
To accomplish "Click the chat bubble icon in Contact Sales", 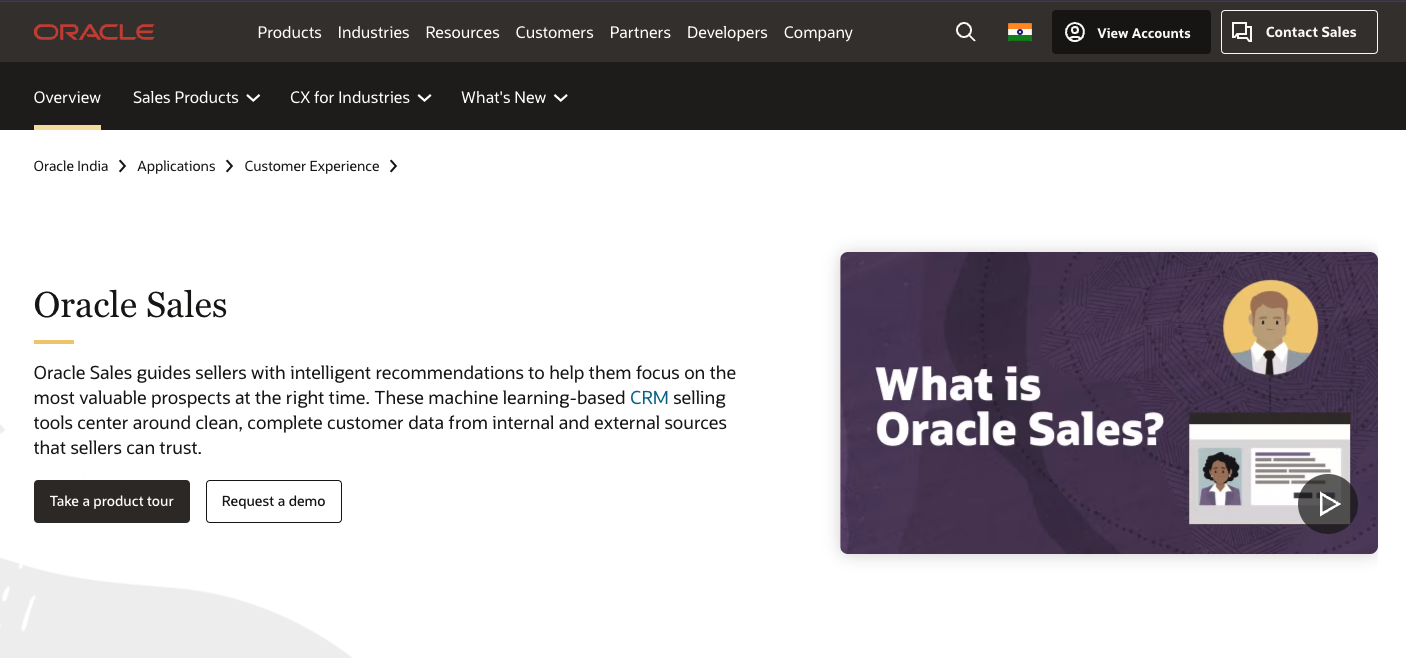I will (x=1242, y=32).
